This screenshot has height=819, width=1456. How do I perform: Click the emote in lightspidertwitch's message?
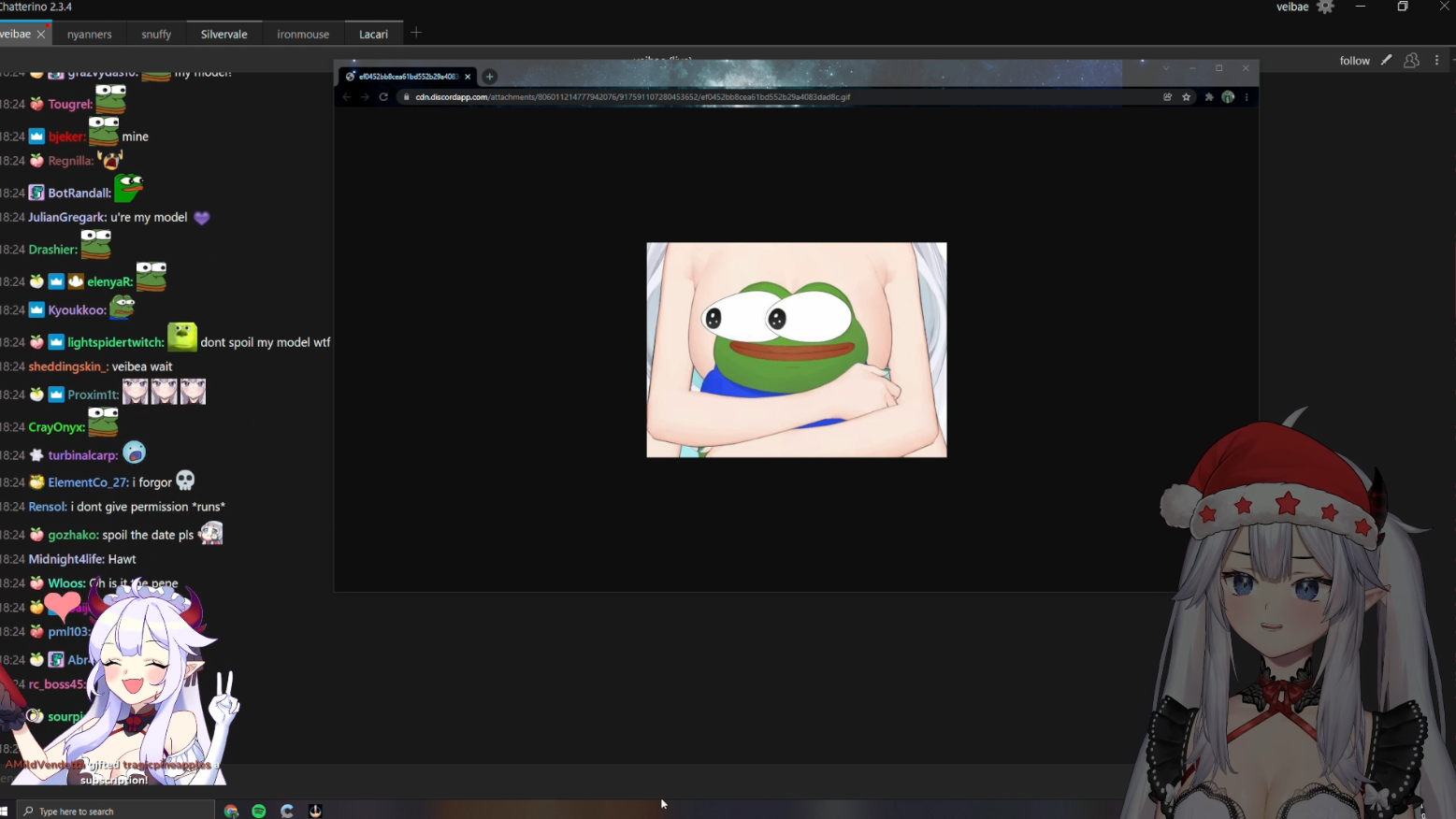click(182, 337)
